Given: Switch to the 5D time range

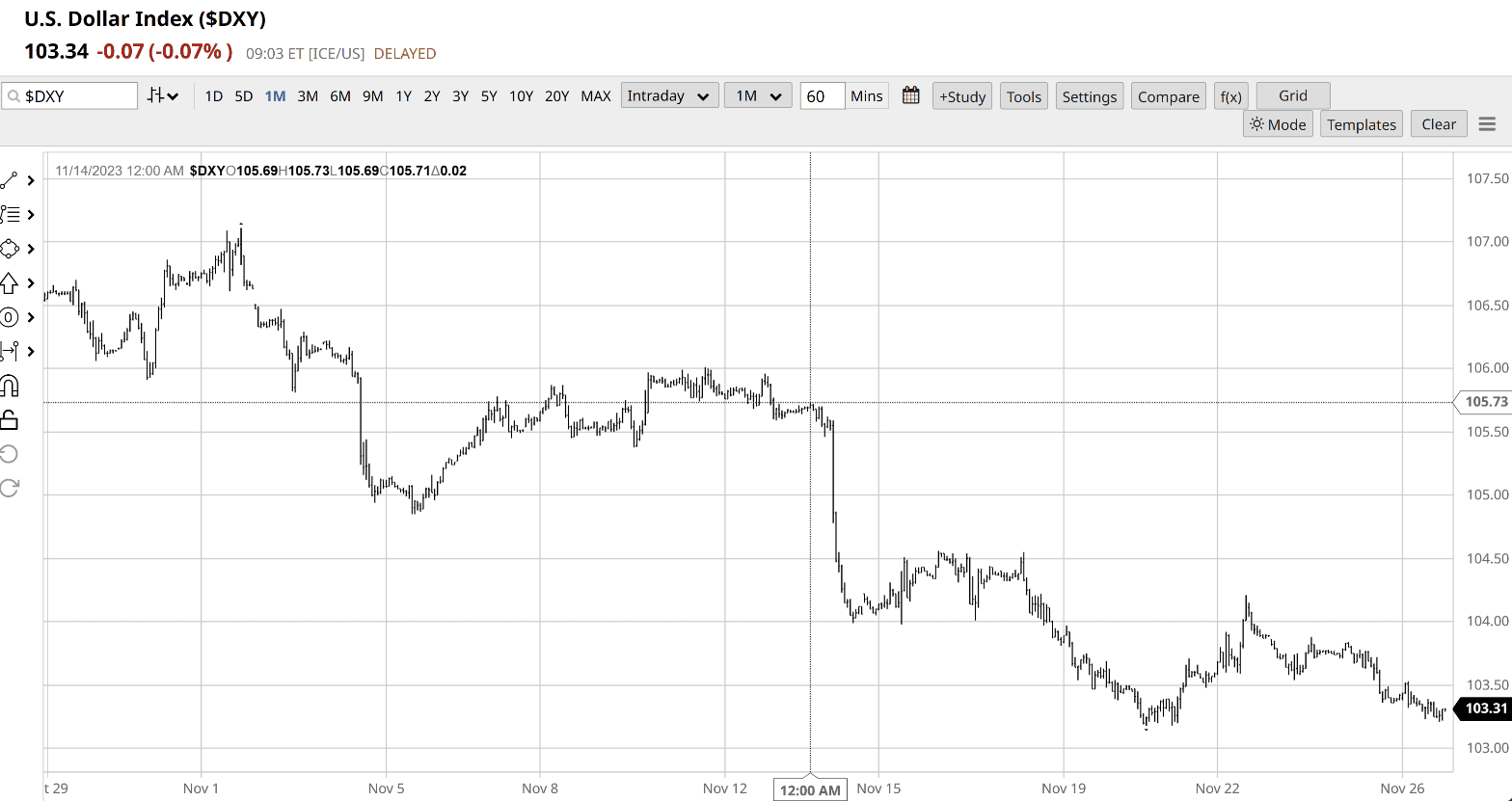Looking at the screenshot, I should [x=244, y=95].
